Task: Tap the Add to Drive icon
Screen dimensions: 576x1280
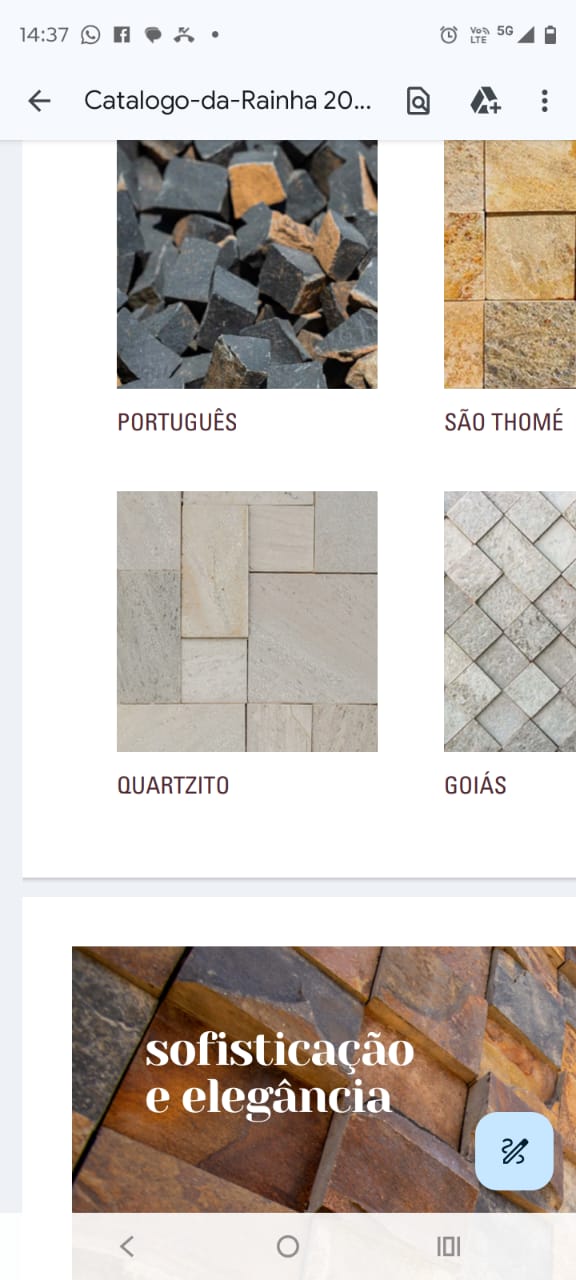Action: pos(485,100)
